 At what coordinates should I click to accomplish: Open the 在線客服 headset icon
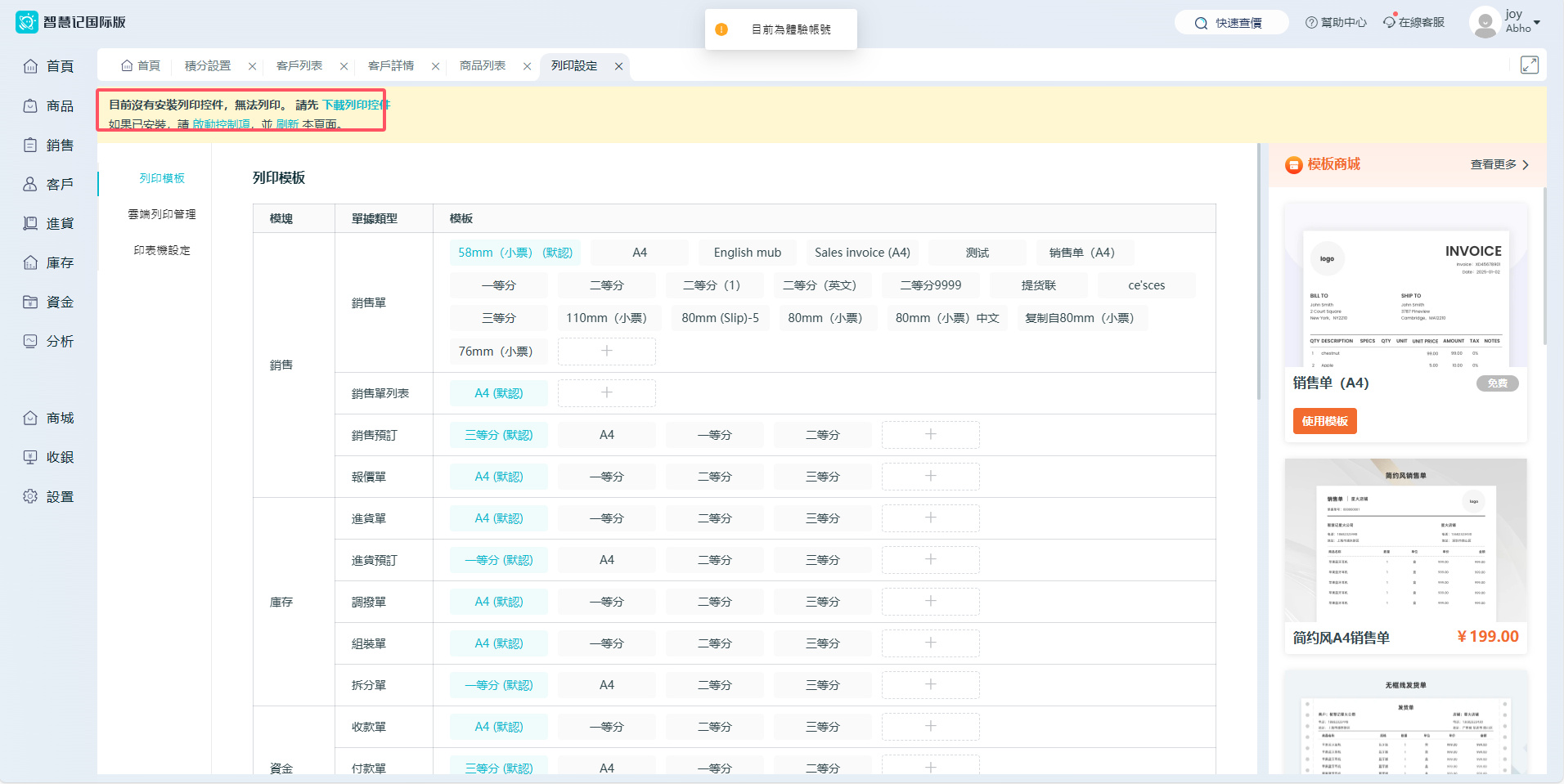pos(1389,22)
